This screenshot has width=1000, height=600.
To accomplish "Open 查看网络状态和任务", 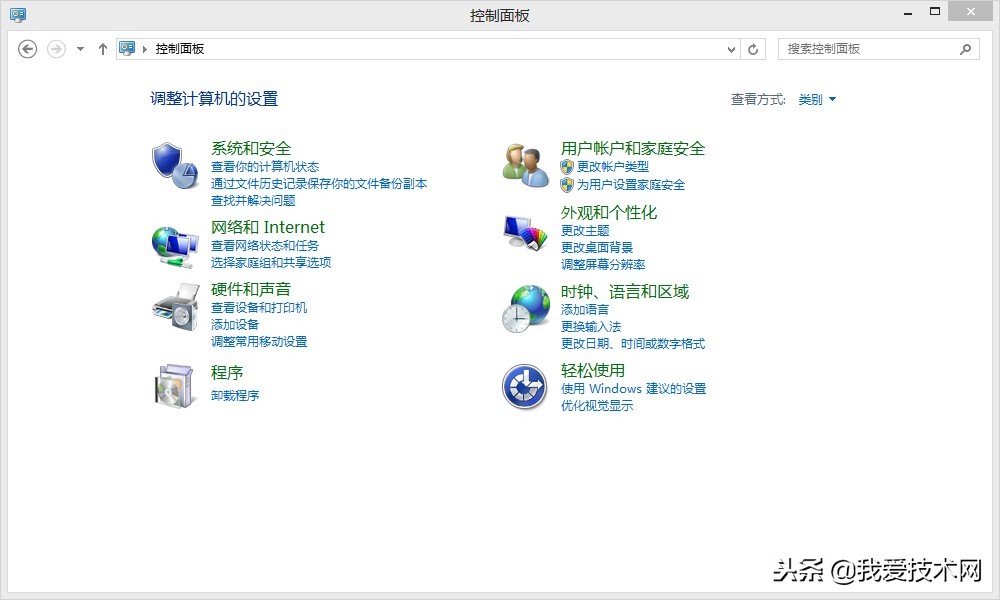I will pyautogui.click(x=263, y=247).
